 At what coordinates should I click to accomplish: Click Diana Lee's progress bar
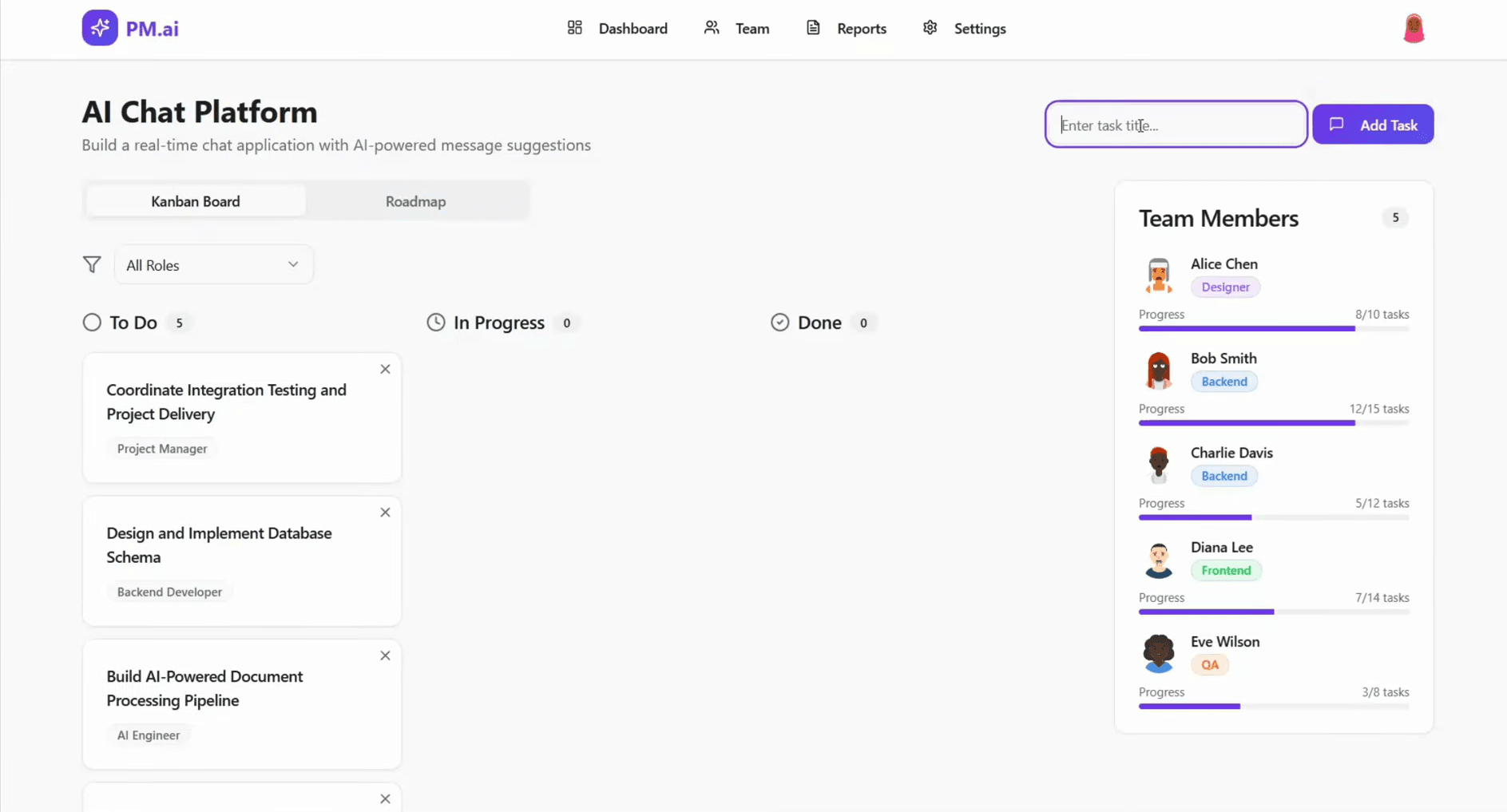click(x=1274, y=612)
